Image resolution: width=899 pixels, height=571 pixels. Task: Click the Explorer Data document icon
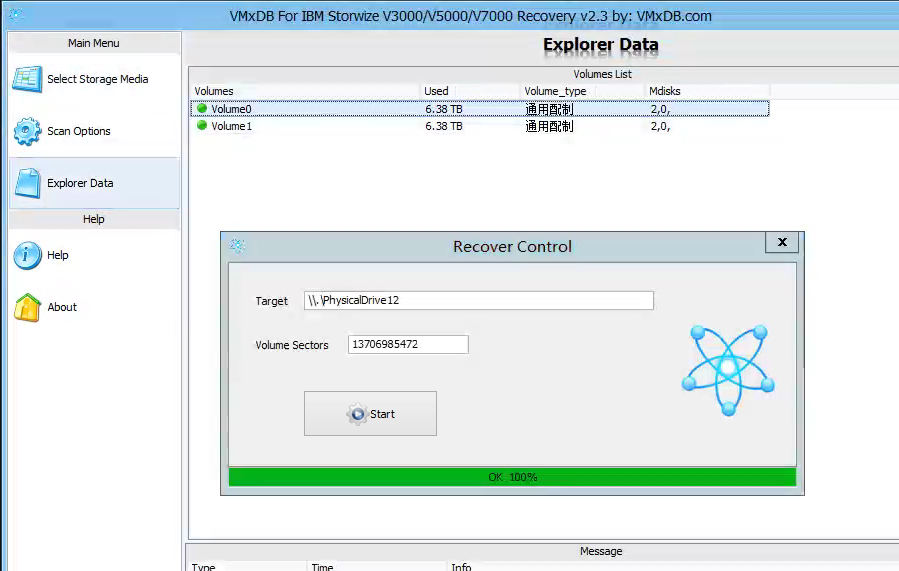coord(28,183)
